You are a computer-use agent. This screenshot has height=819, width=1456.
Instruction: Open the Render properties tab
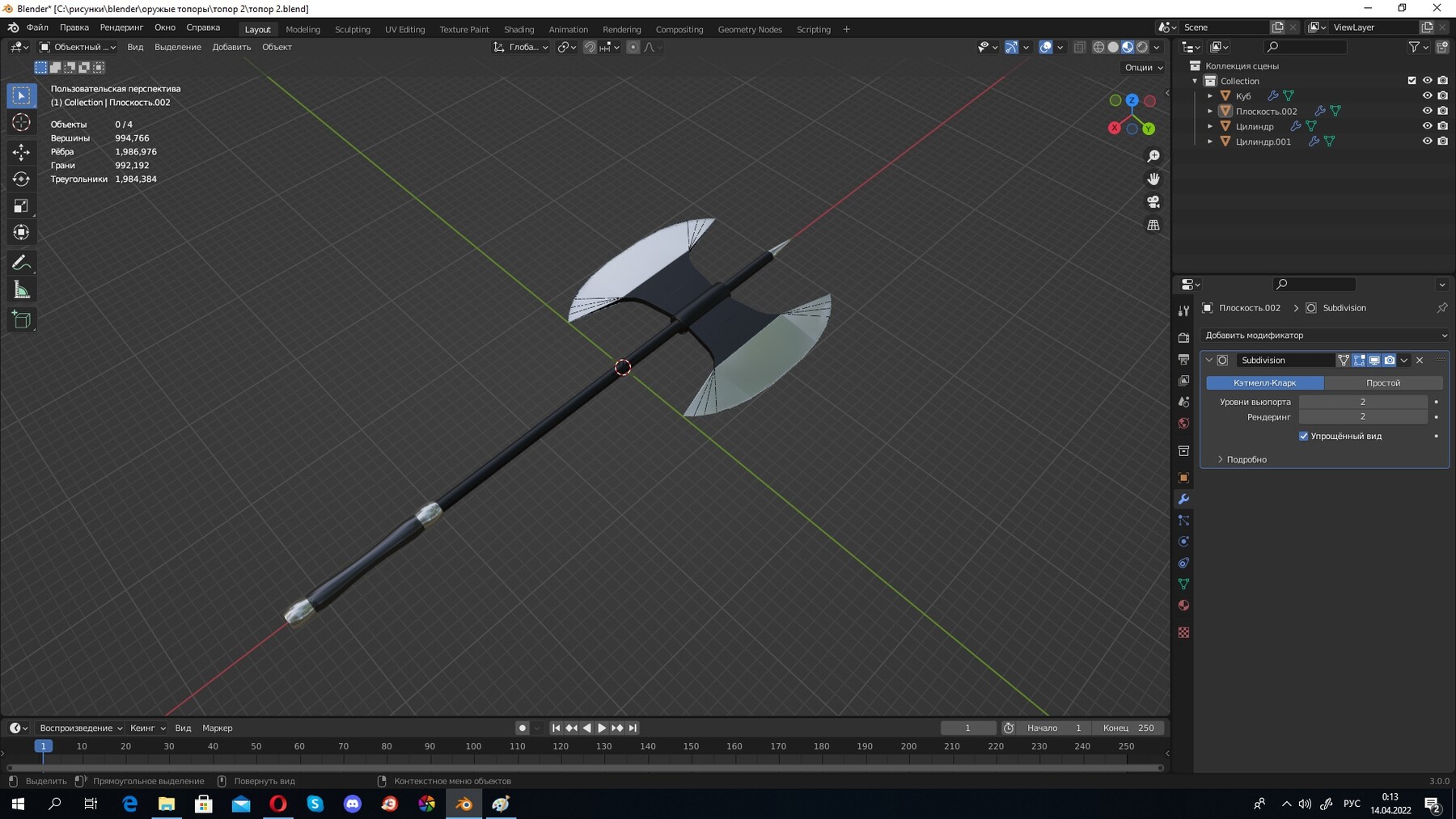pyautogui.click(x=1183, y=337)
